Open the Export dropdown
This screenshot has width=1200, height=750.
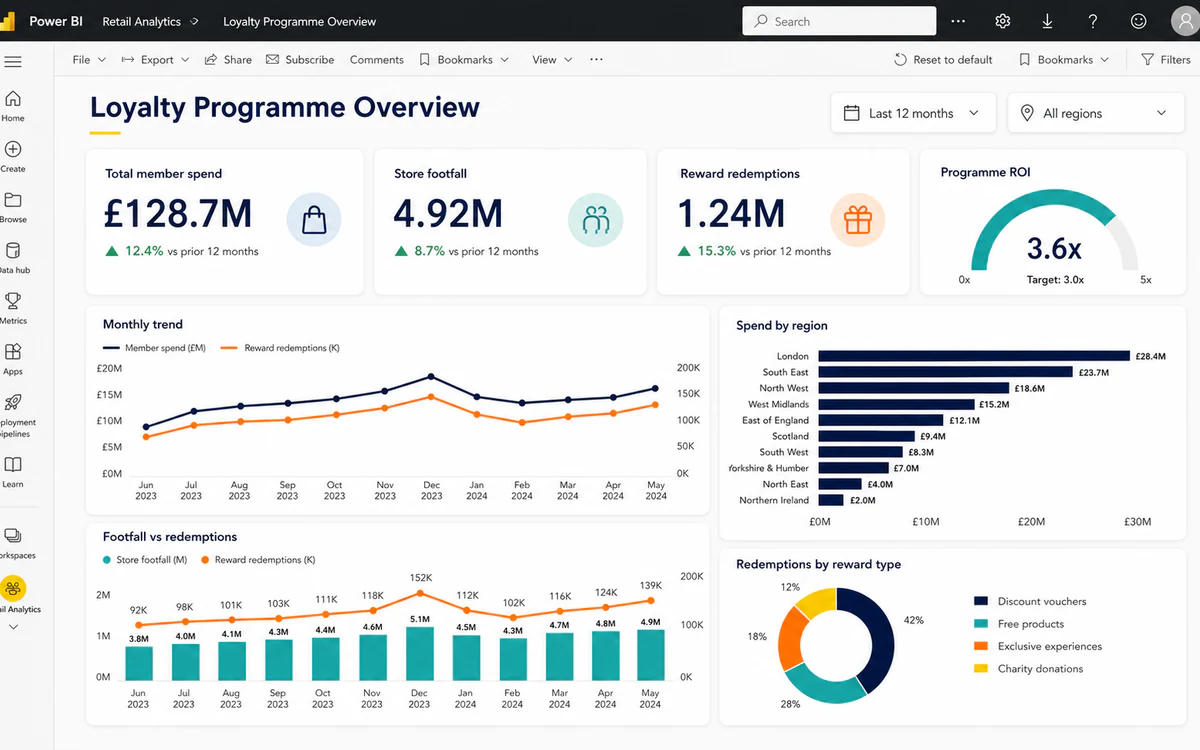tap(156, 60)
